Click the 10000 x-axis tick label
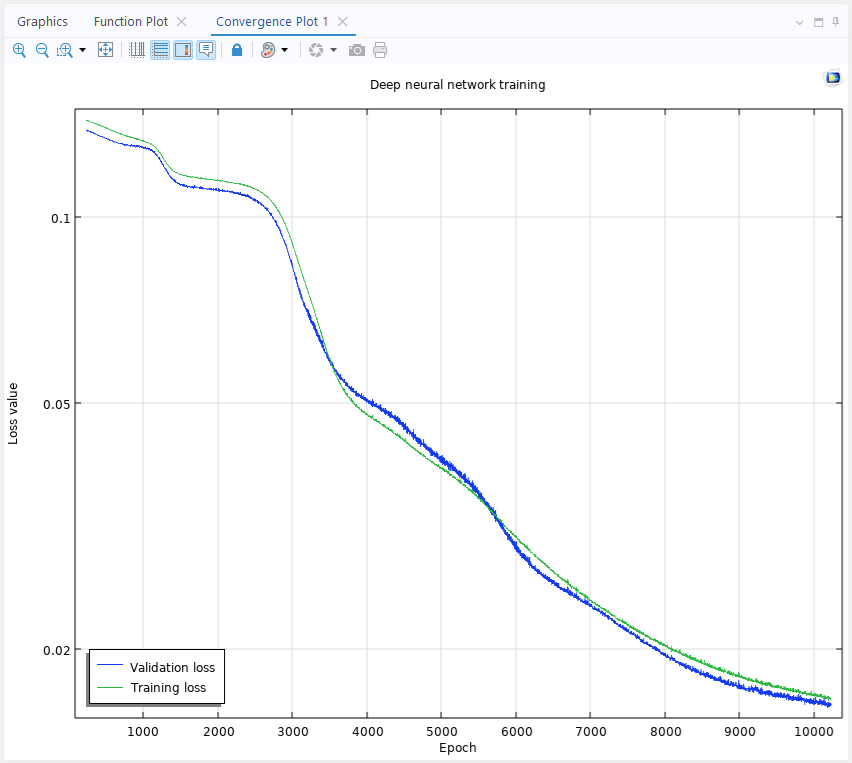 point(813,731)
